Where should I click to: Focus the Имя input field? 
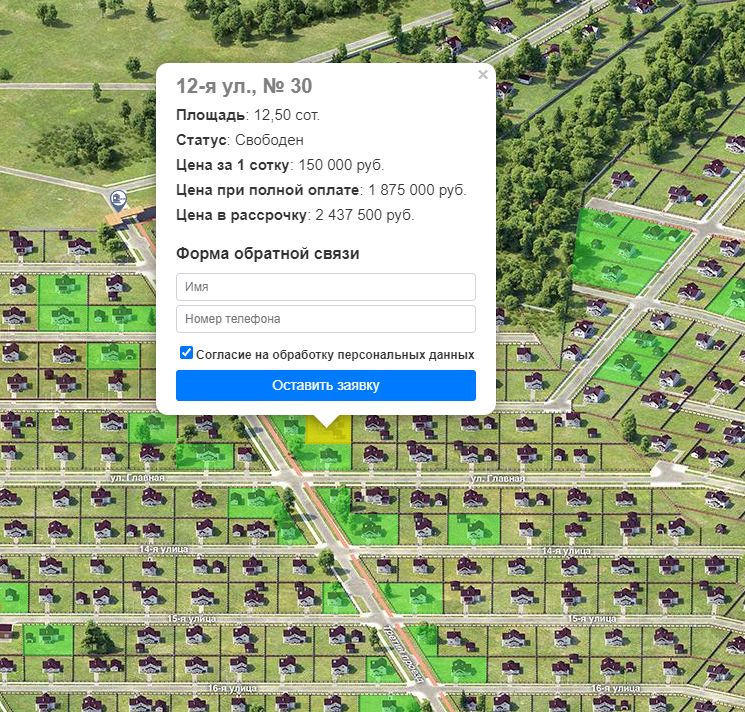tap(325, 286)
